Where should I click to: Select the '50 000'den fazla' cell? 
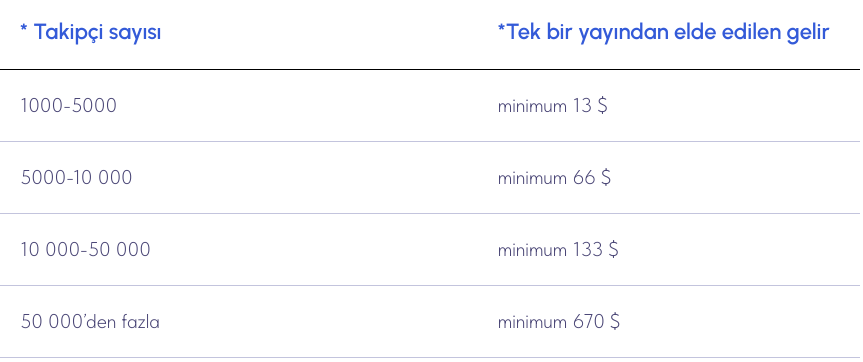(x=90, y=321)
